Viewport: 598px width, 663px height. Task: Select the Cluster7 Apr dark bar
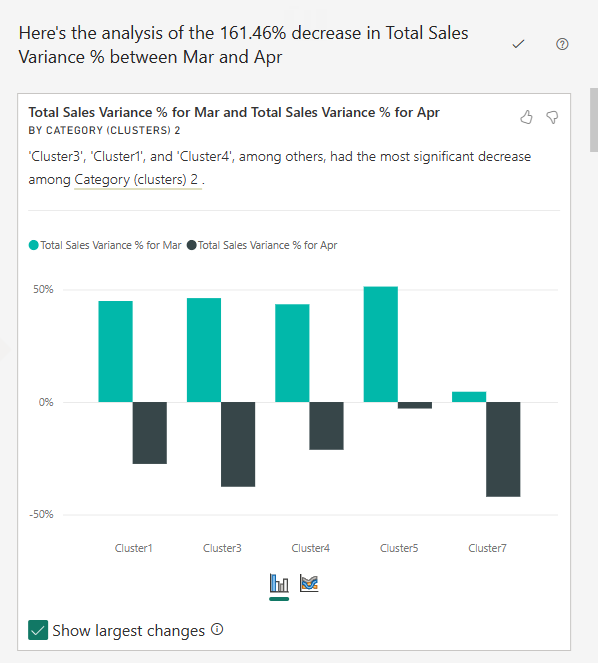click(503, 449)
